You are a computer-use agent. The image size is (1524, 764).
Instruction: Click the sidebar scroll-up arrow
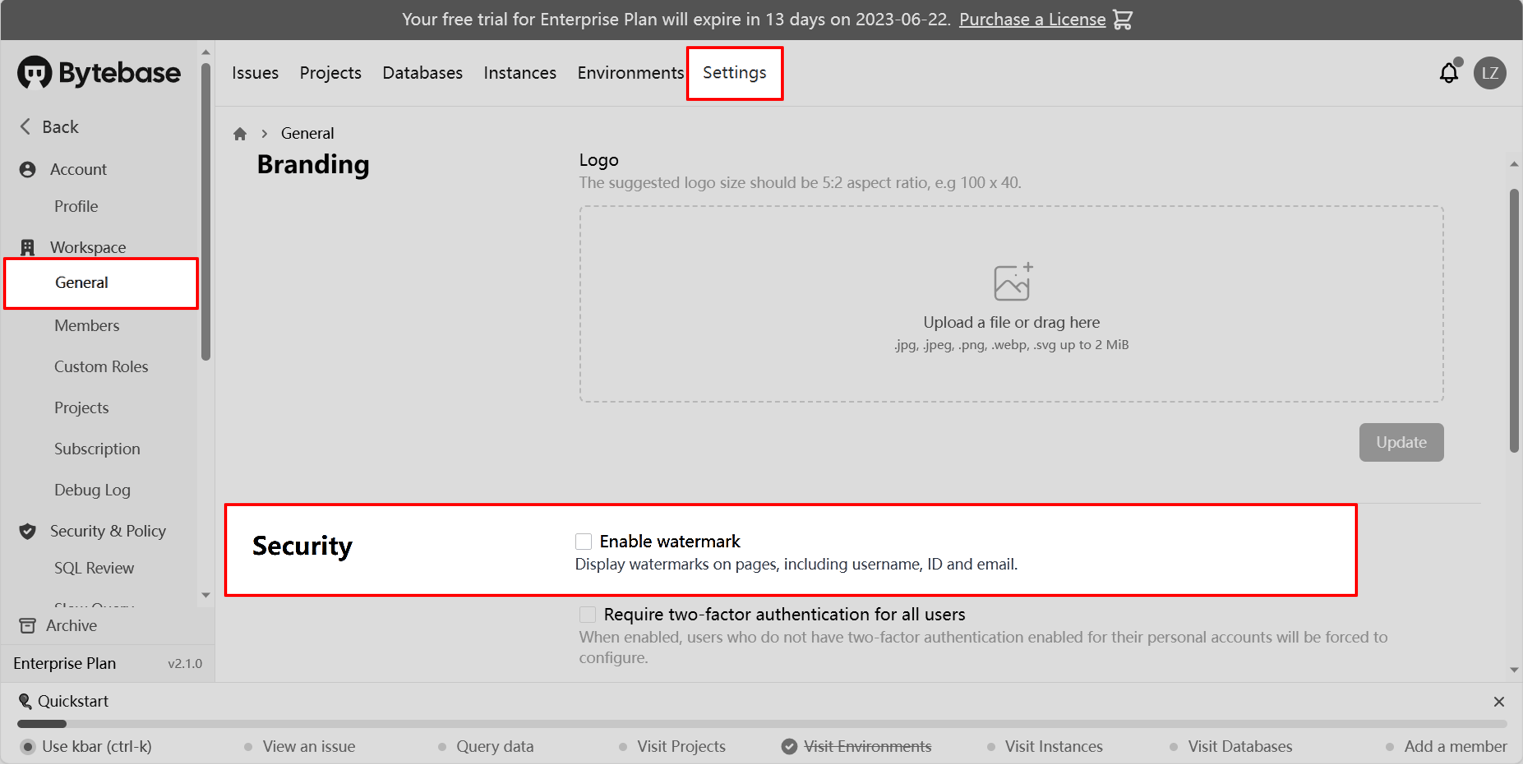point(206,52)
